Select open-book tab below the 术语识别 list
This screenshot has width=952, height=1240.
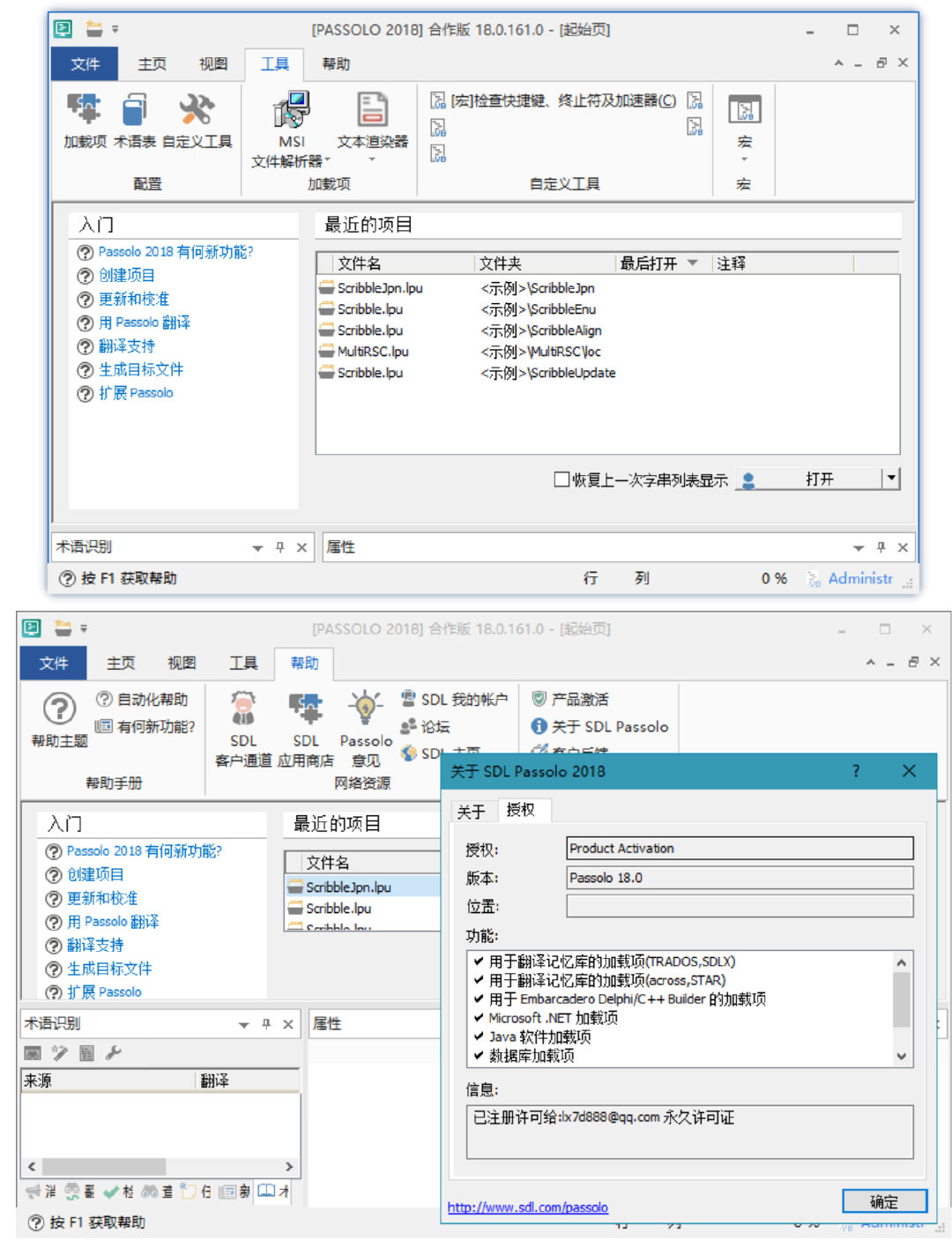tap(273, 1192)
